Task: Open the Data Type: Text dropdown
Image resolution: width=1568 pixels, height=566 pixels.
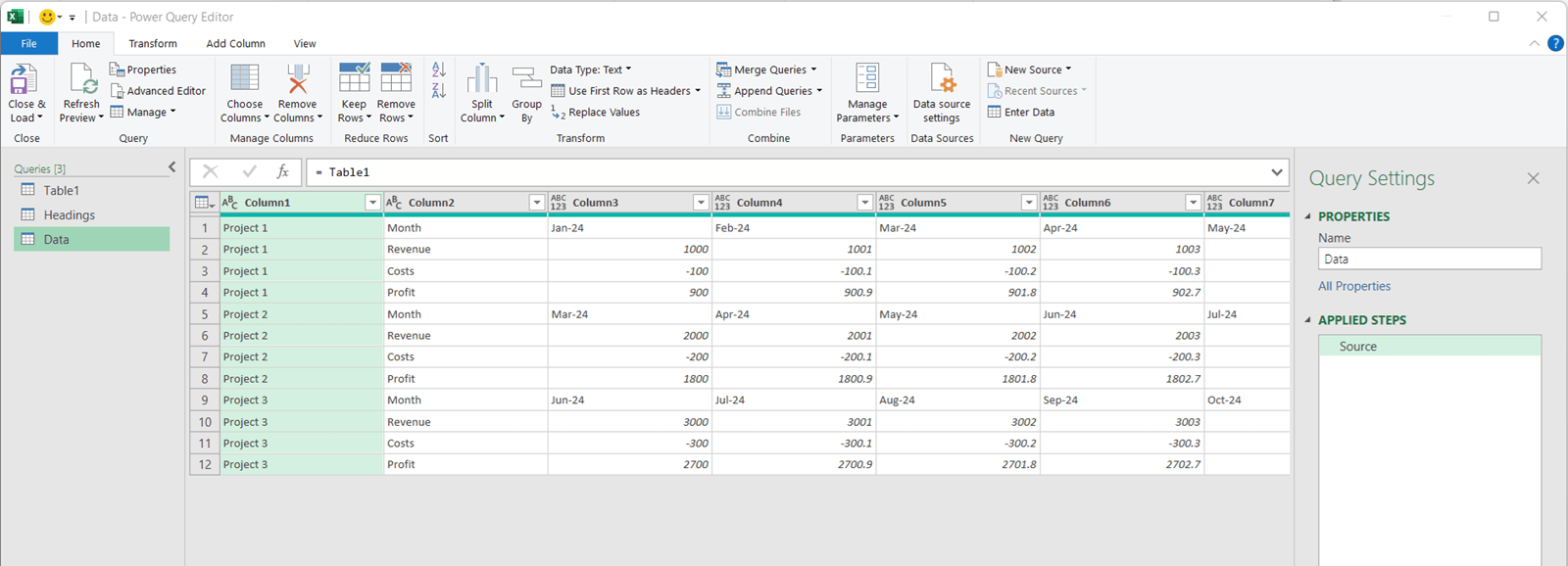Action: pos(591,70)
